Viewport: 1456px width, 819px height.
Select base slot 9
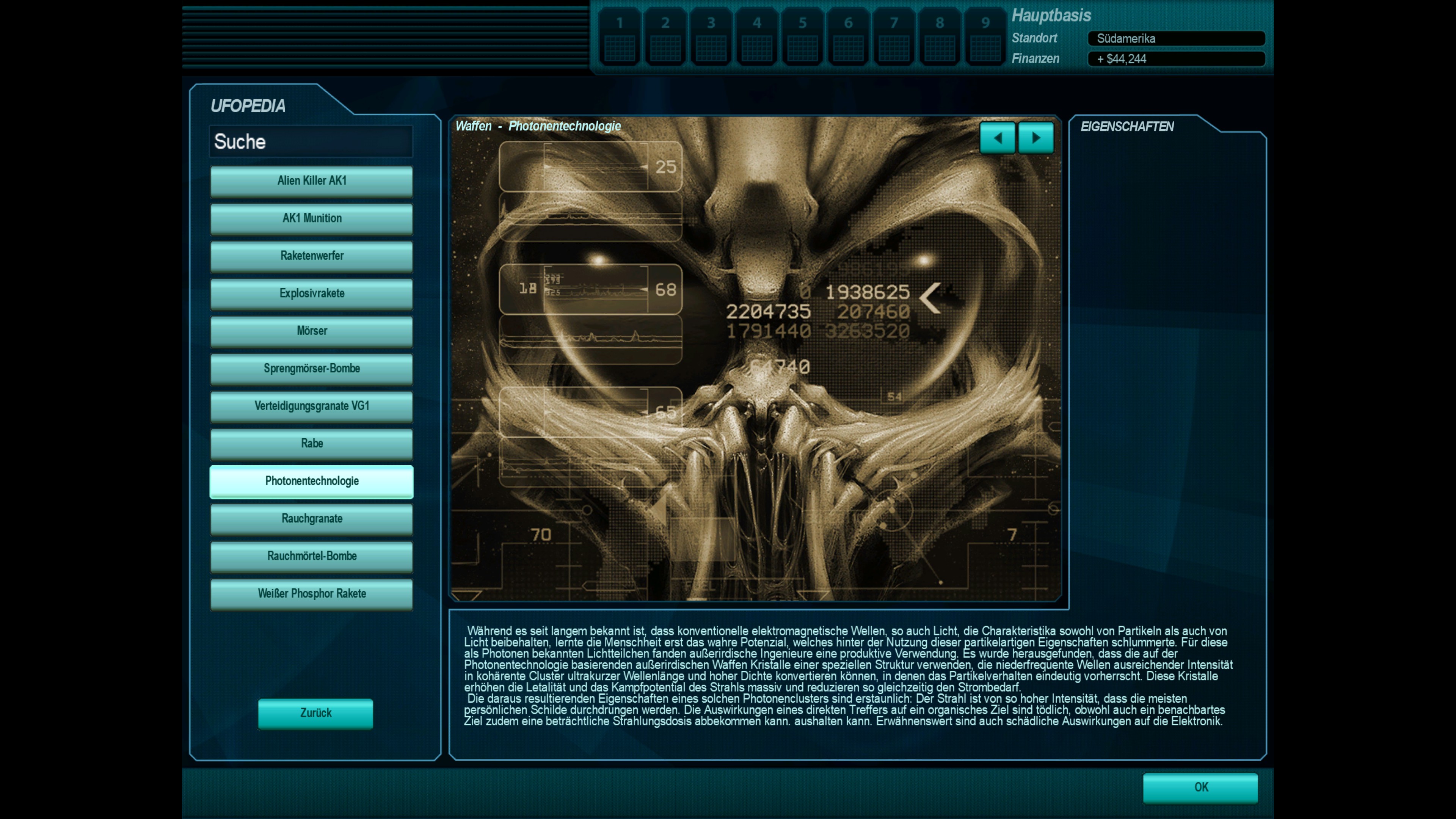coord(985,36)
